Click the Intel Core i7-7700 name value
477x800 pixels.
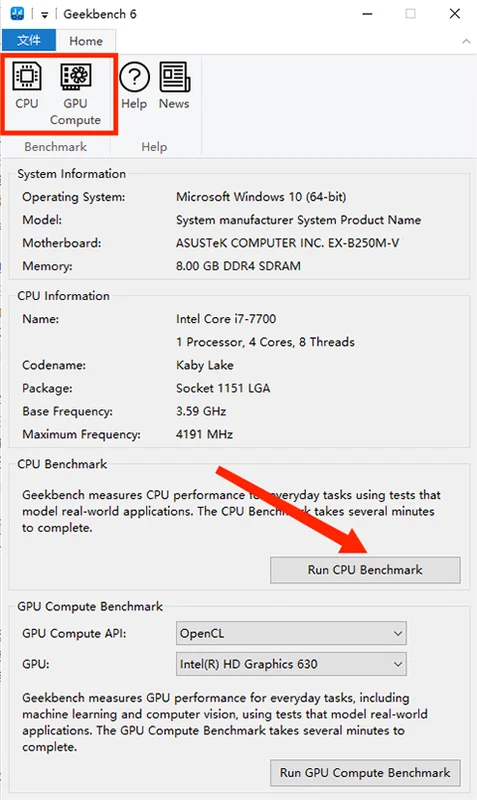pyautogui.click(x=226, y=319)
